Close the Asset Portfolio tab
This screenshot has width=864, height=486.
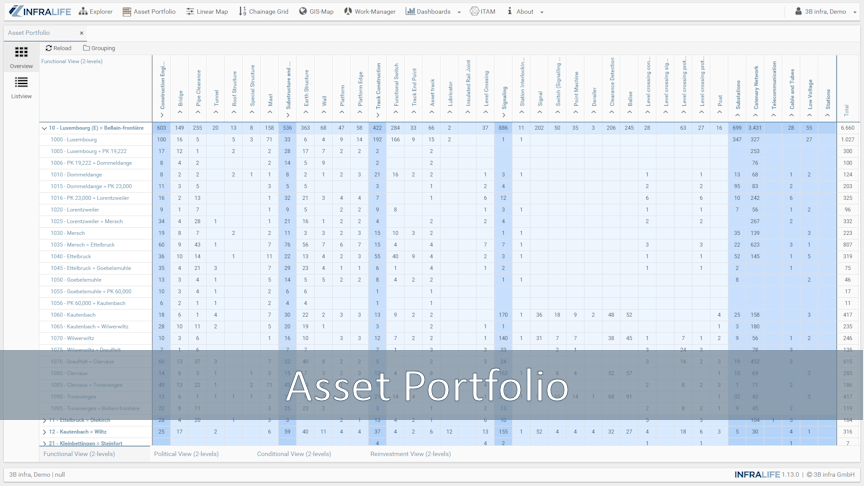[x=82, y=33]
